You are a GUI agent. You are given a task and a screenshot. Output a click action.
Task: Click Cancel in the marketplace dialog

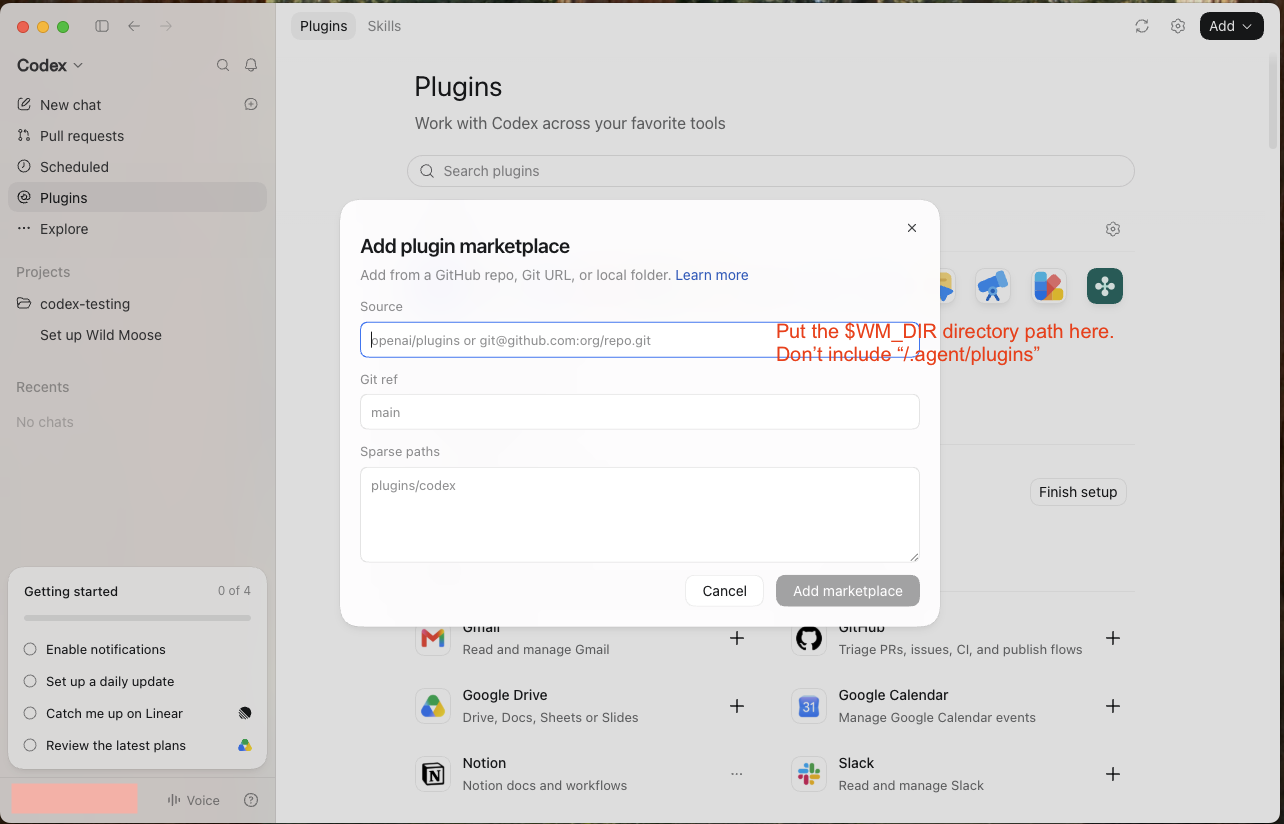tap(724, 591)
